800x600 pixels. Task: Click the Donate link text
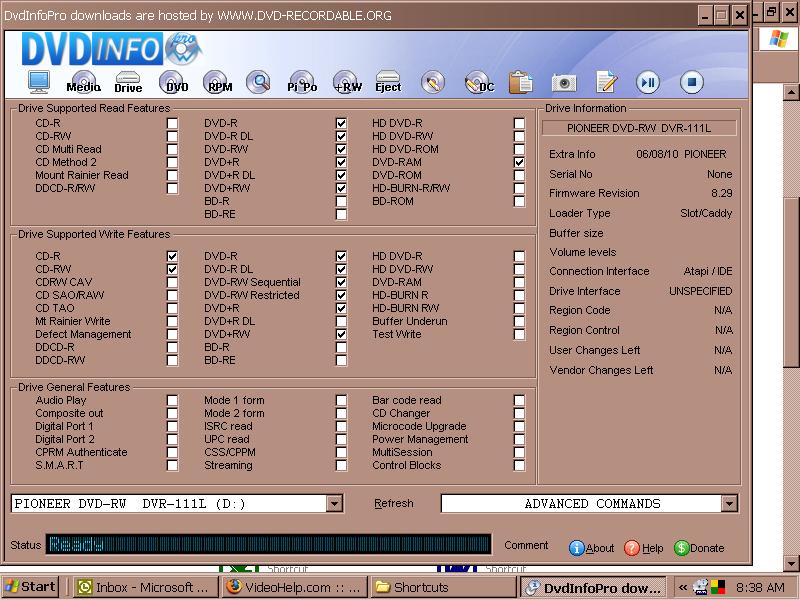pyautogui.click(x=707, y=548)
